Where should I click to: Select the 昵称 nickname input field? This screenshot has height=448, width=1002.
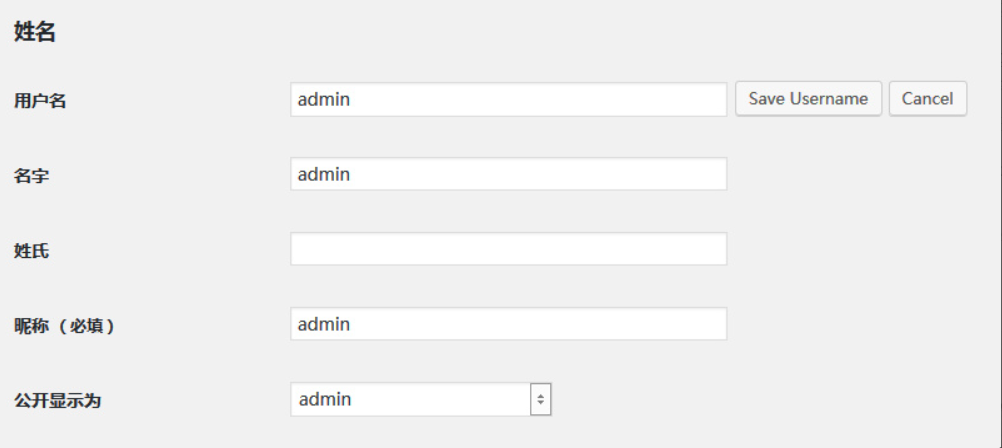pyautogui.click(x=508, y=324)
